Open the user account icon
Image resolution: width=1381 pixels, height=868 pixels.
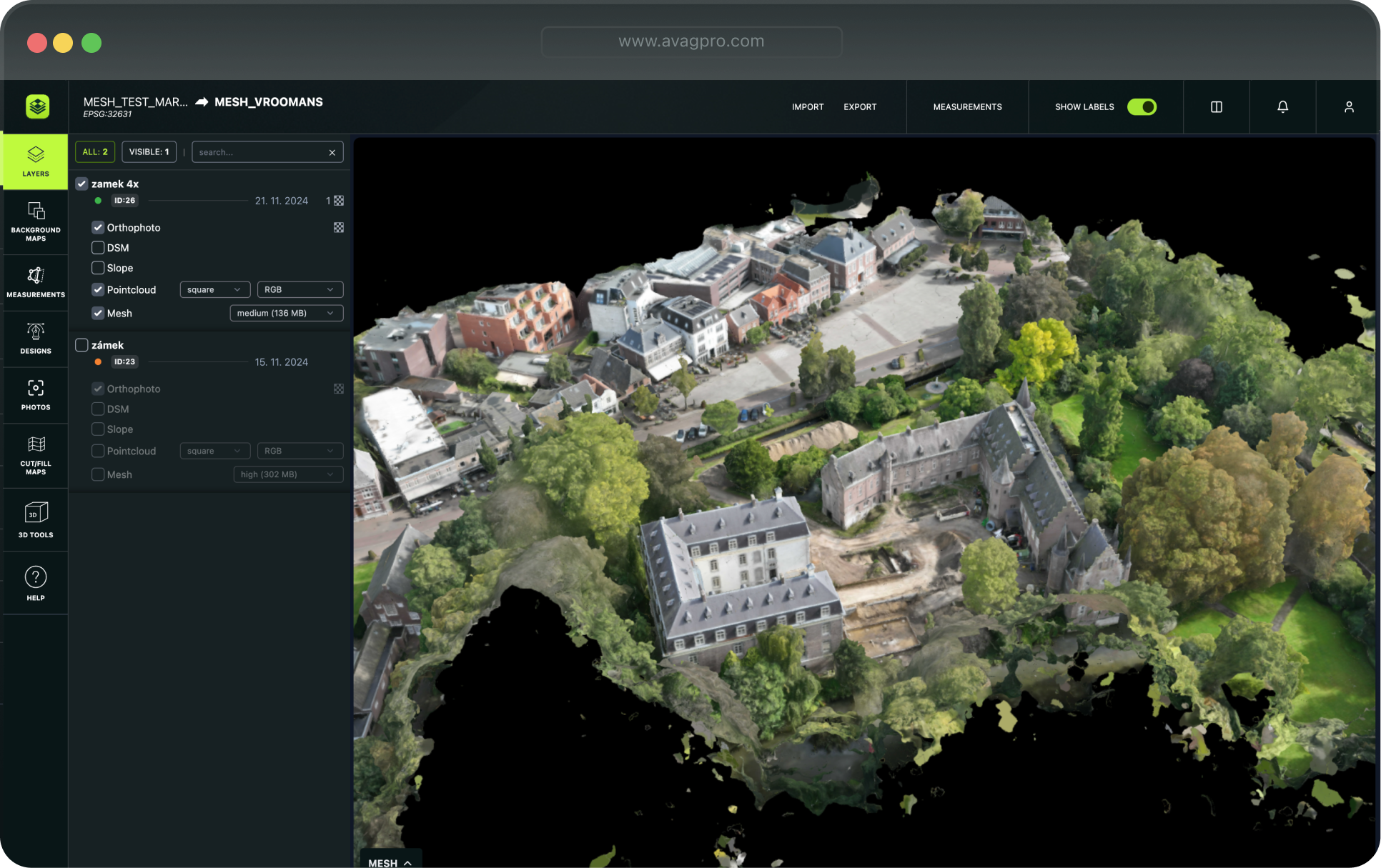[x=1348, y=107]
